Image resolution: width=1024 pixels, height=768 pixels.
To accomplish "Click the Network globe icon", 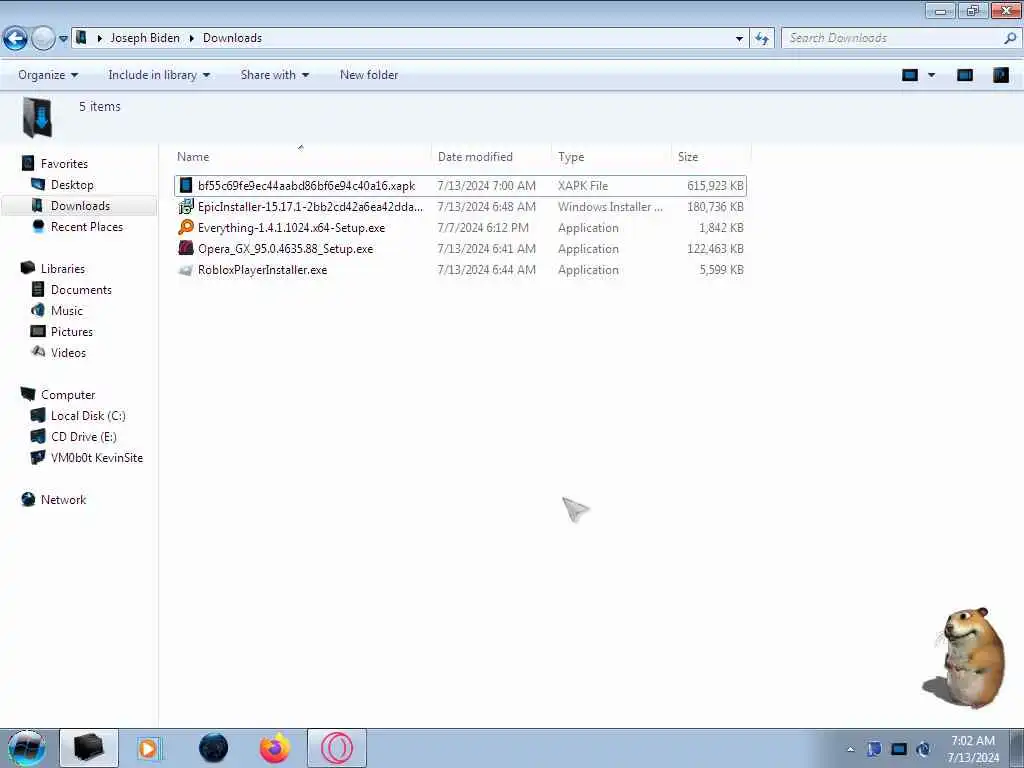I will tap(28, 500).
